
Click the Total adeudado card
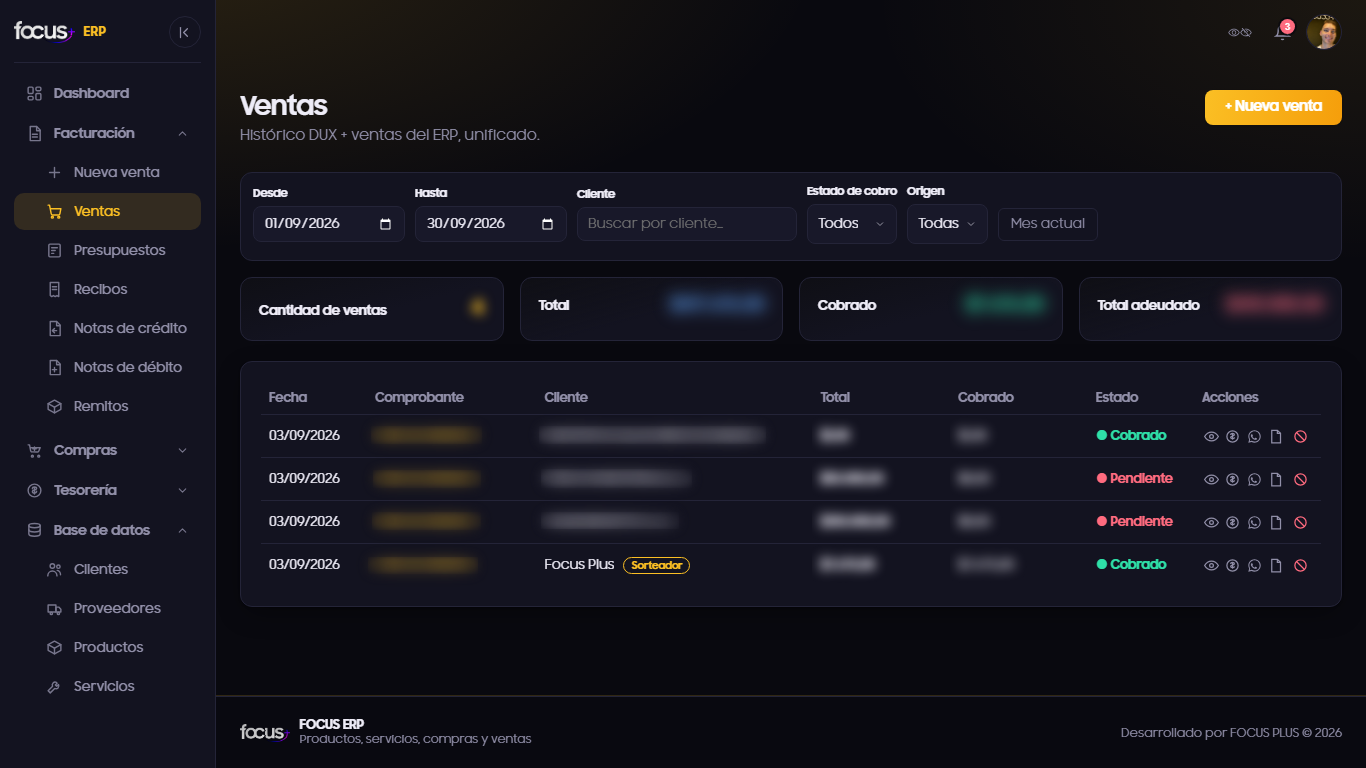[x=1210, y=309]
